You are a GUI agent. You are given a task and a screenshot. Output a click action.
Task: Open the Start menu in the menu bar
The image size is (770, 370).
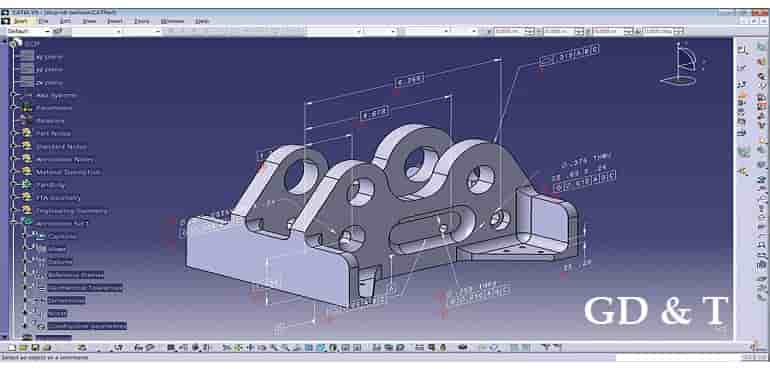(x=21, y=21)
